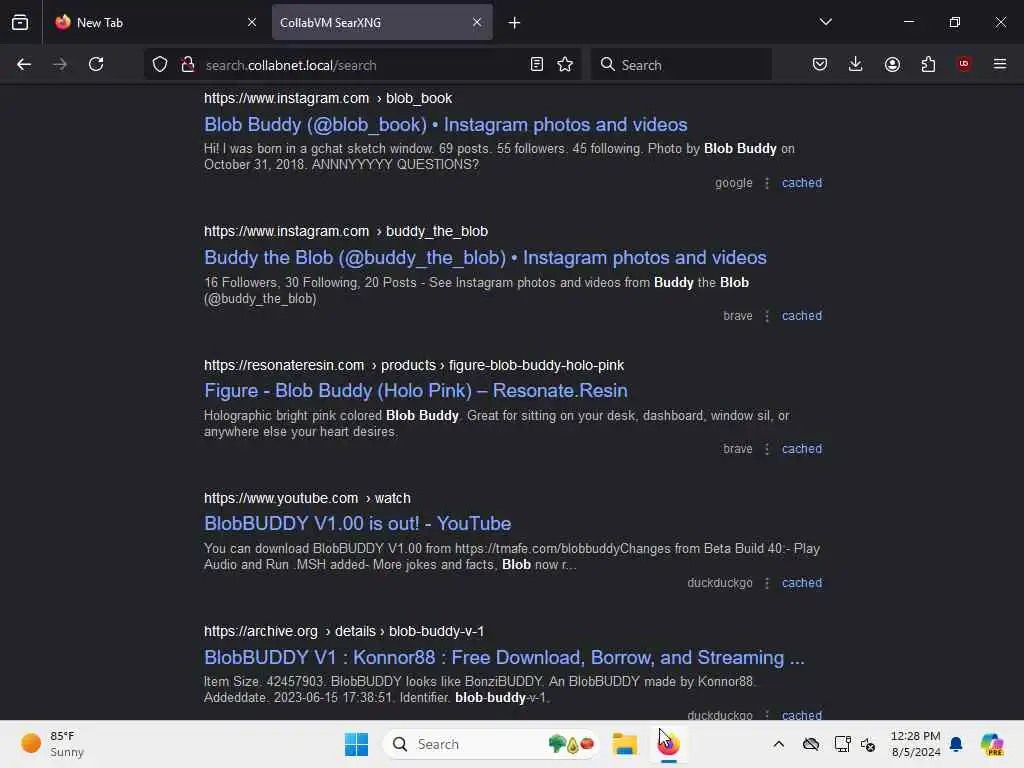The height and width of the screenshot is (768, 1024).
Task: Open the list all tabs dropdown arrow
Action: [825, 22]
